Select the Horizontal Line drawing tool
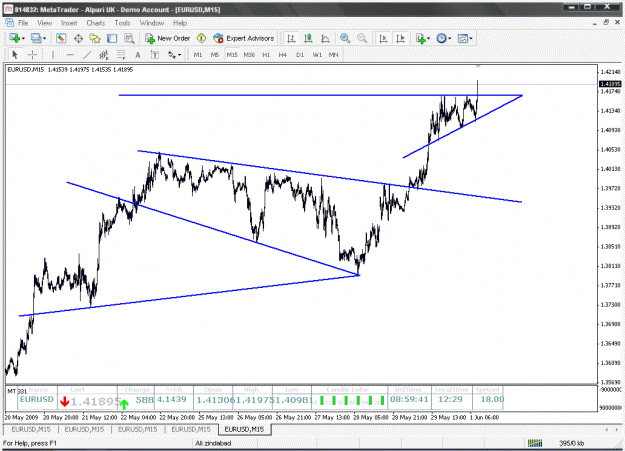625x451 pixels. 70,55
